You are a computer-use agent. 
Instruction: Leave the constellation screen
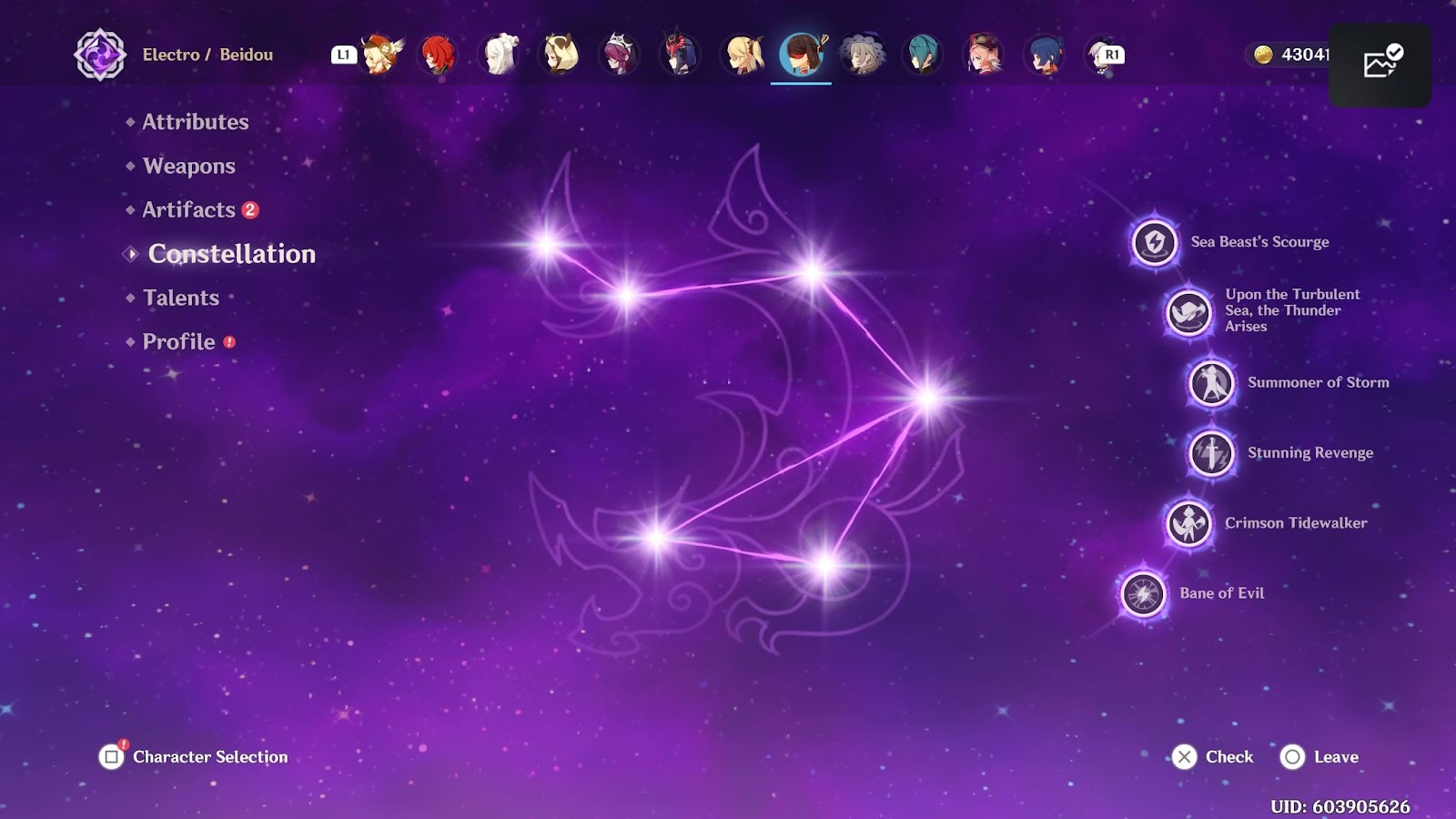pyautogui.click(x=1336, y=757)
